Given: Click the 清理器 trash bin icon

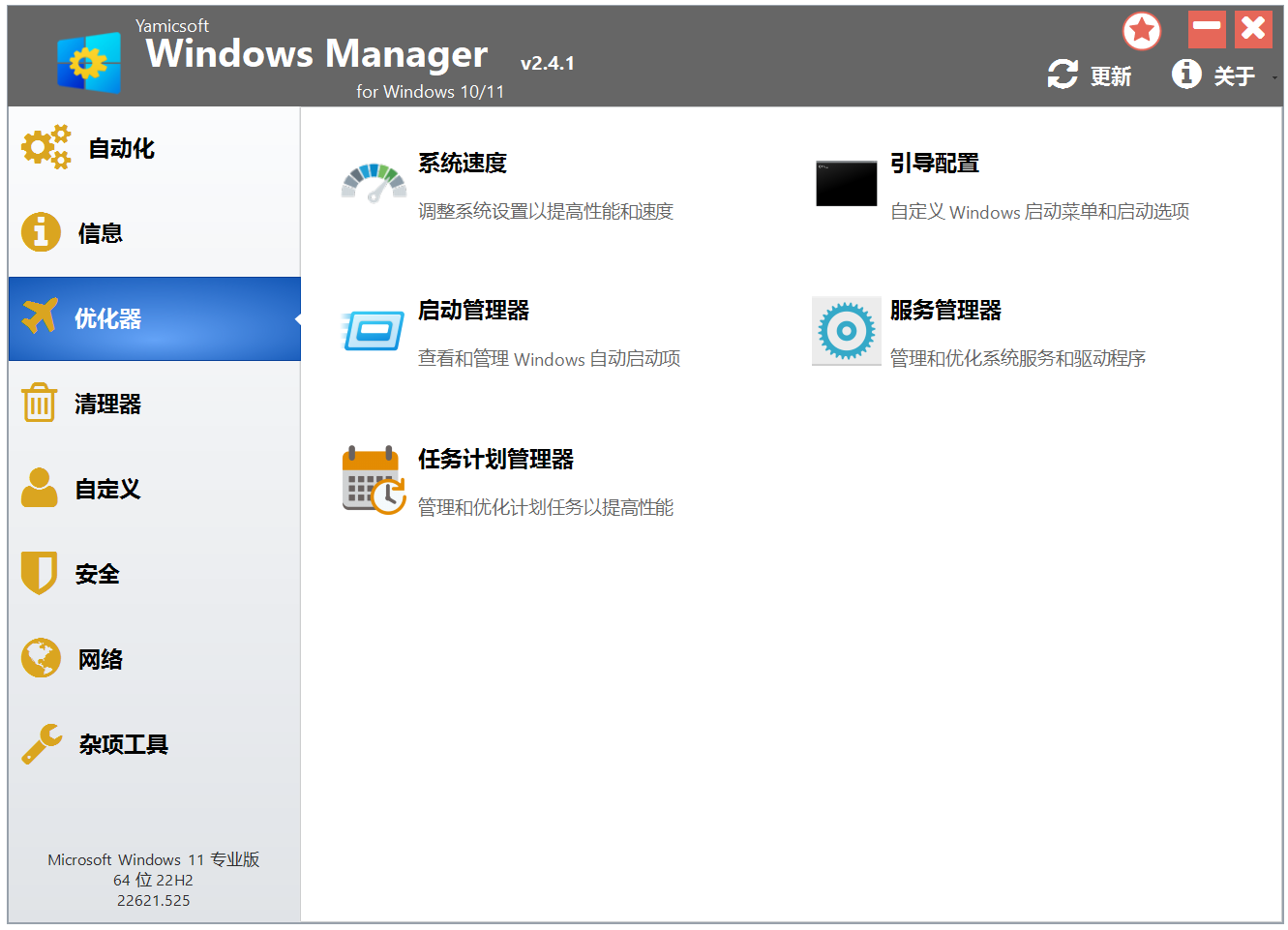Looking at the screenshot, I should point(40,402).
